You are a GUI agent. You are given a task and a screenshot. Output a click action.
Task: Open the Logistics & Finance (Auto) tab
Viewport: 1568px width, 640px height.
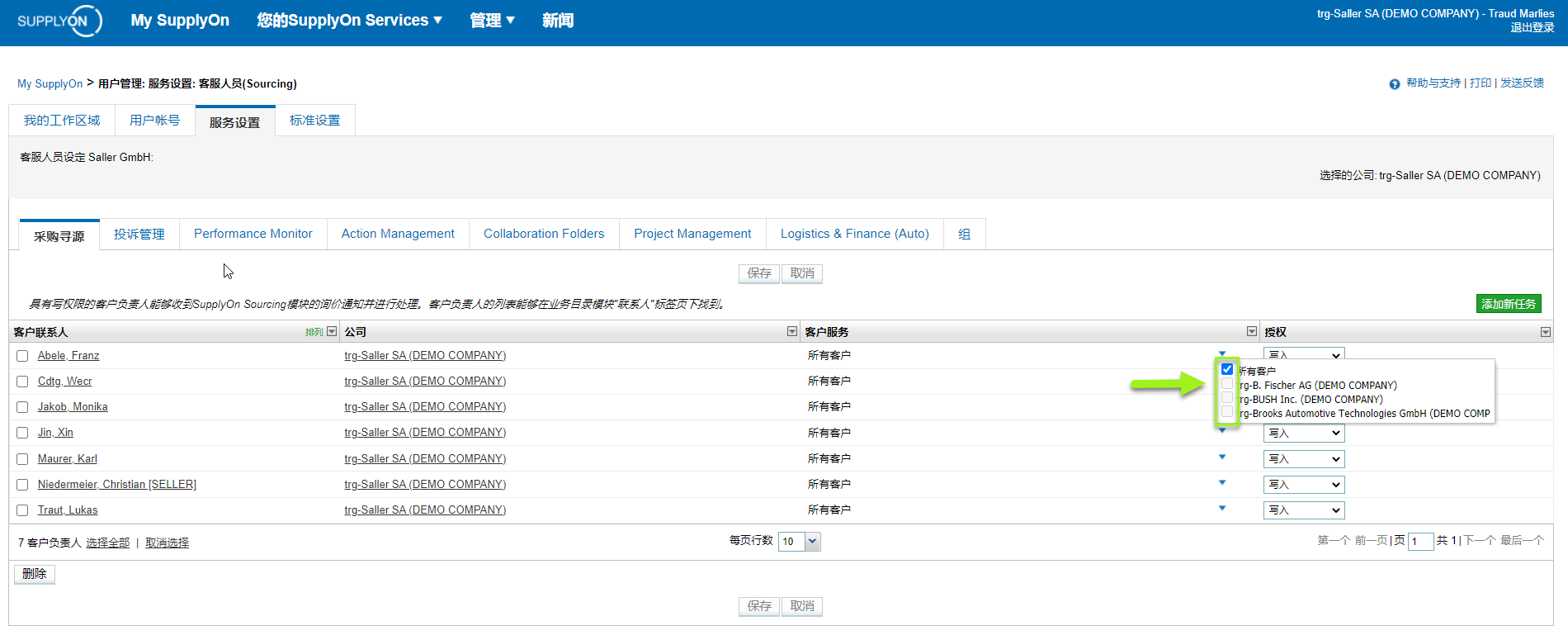click(x=855, y=235)
